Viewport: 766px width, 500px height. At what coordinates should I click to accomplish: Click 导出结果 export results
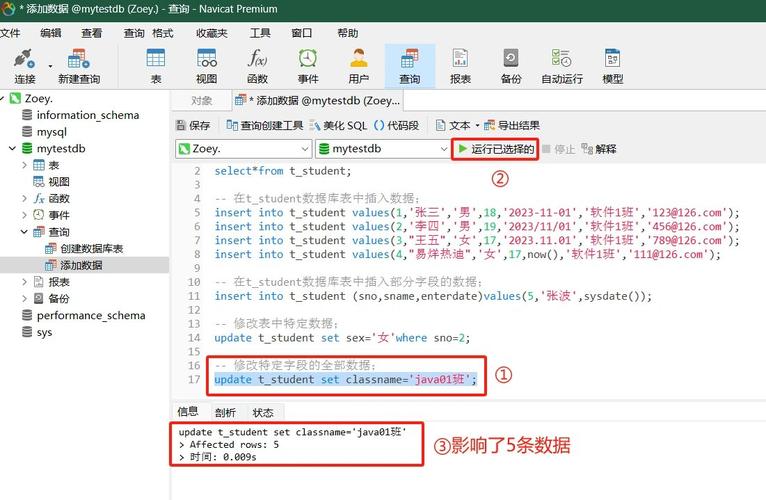click(x=511, y=126)
